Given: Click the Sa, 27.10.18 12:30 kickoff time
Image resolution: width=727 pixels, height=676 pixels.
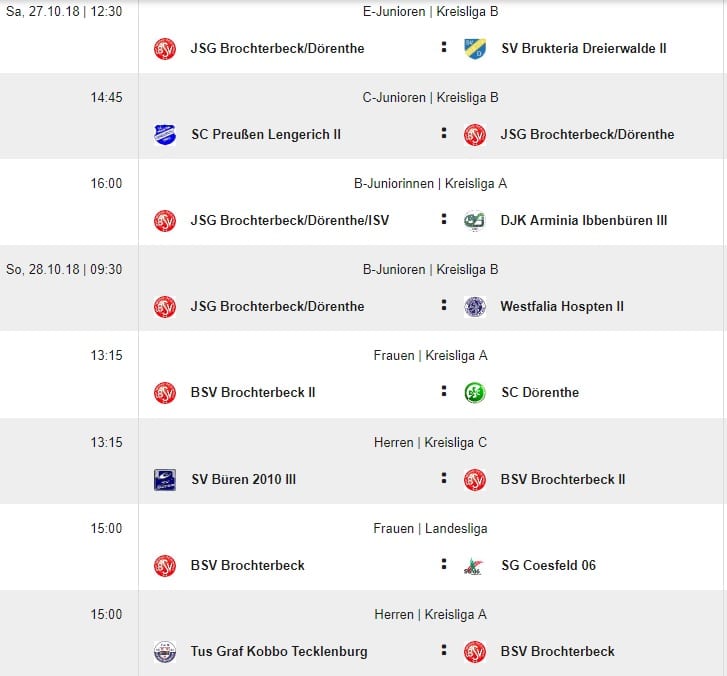Looking at the screenshot, I should coord(64,12).
